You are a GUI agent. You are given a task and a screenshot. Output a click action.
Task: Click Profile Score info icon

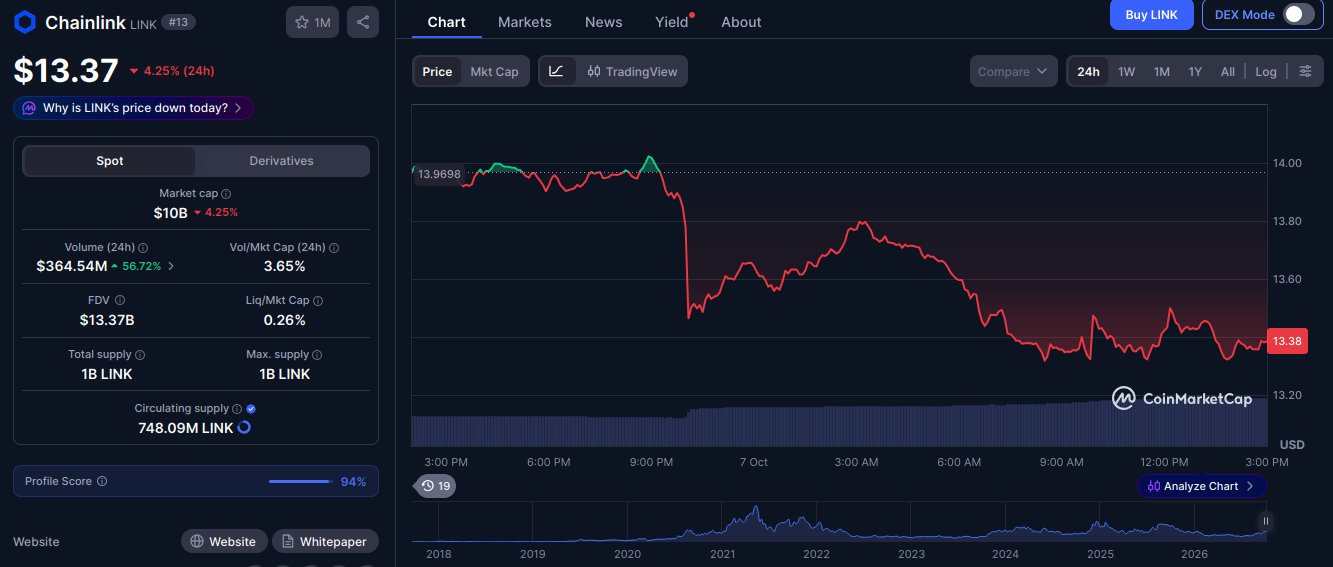pos(102,481)
